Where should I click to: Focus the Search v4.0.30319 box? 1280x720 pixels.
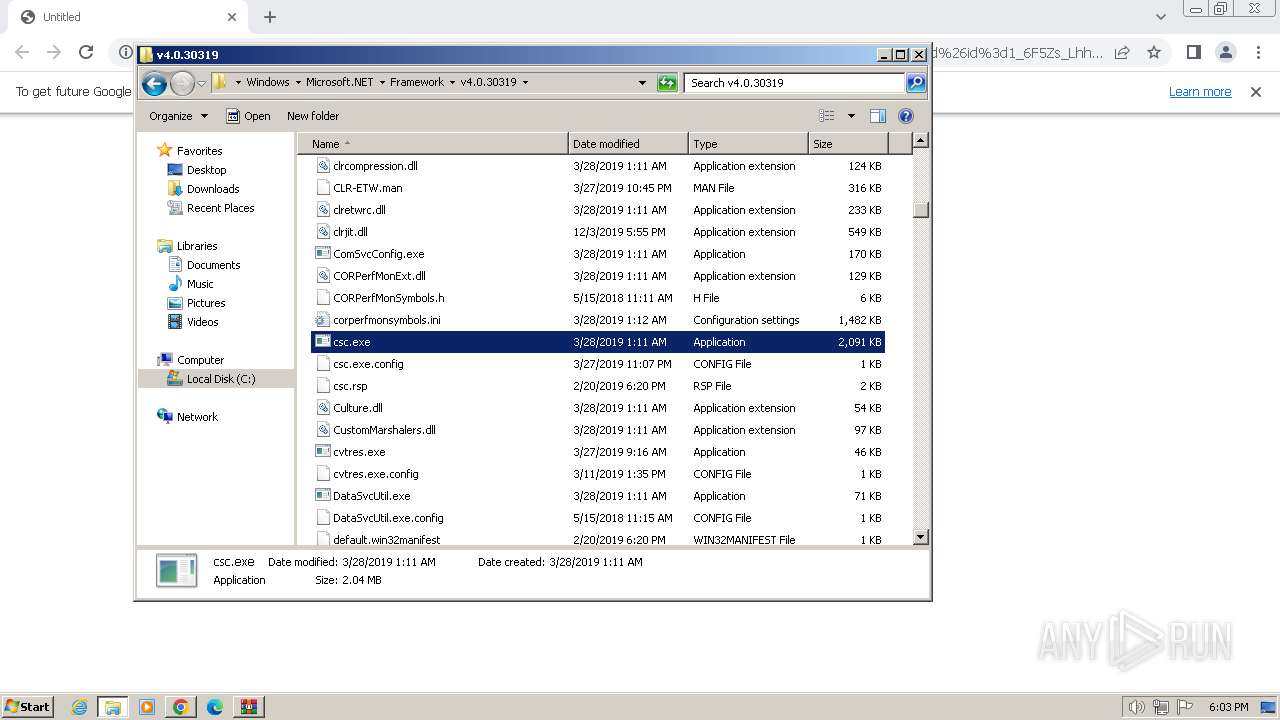796,83
